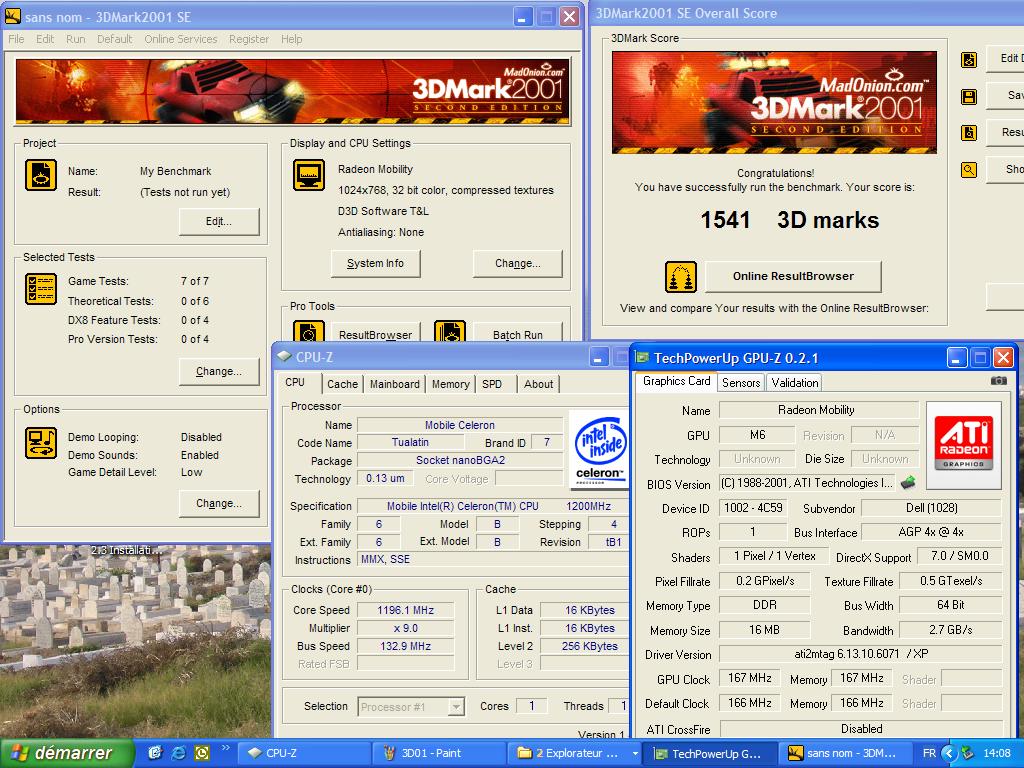Viewport: 1024px width, 768px height.
Task: Click the Subvendor Dell (1028) value
Action: pyautogui.click(x=931, y=507)
